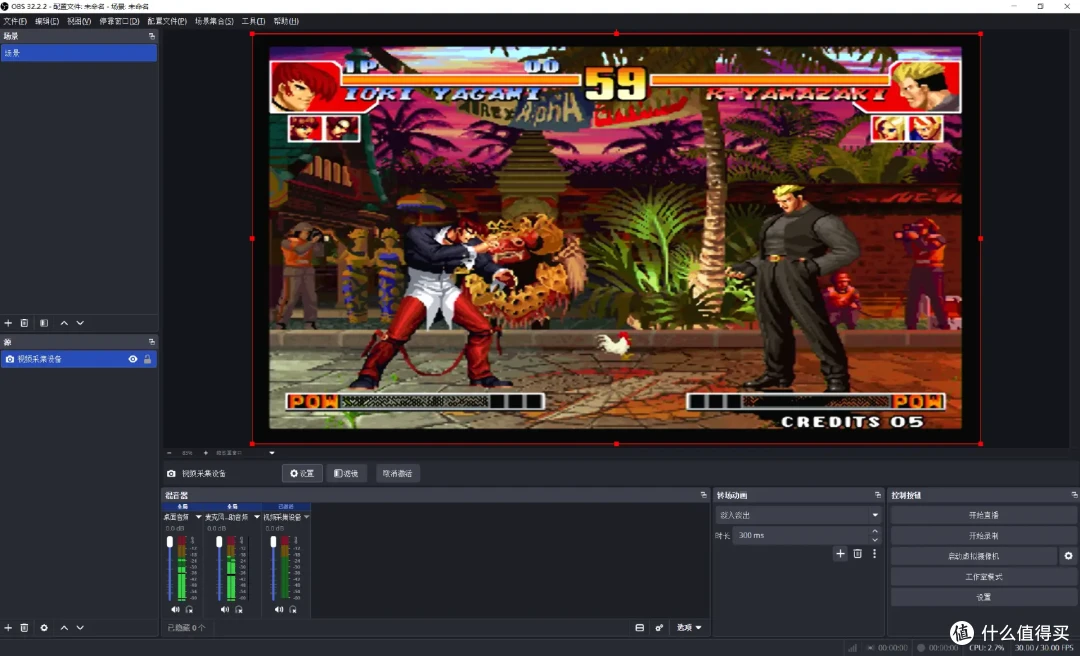Move the scene up with the arrow

click(x=64, y=322)
